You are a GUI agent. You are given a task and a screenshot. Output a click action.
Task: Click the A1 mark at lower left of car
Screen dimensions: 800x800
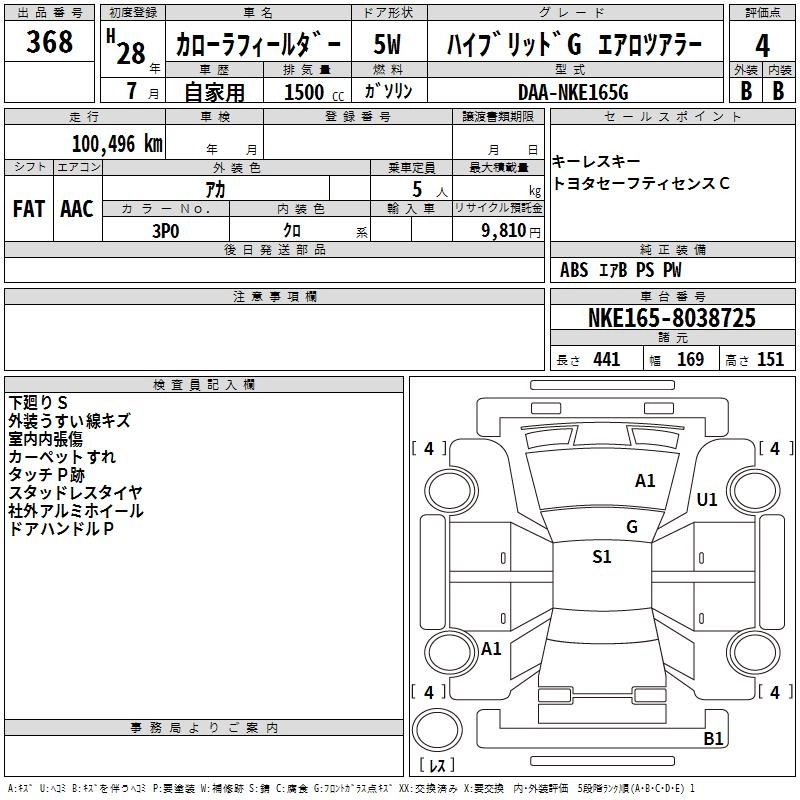point(491,649)
